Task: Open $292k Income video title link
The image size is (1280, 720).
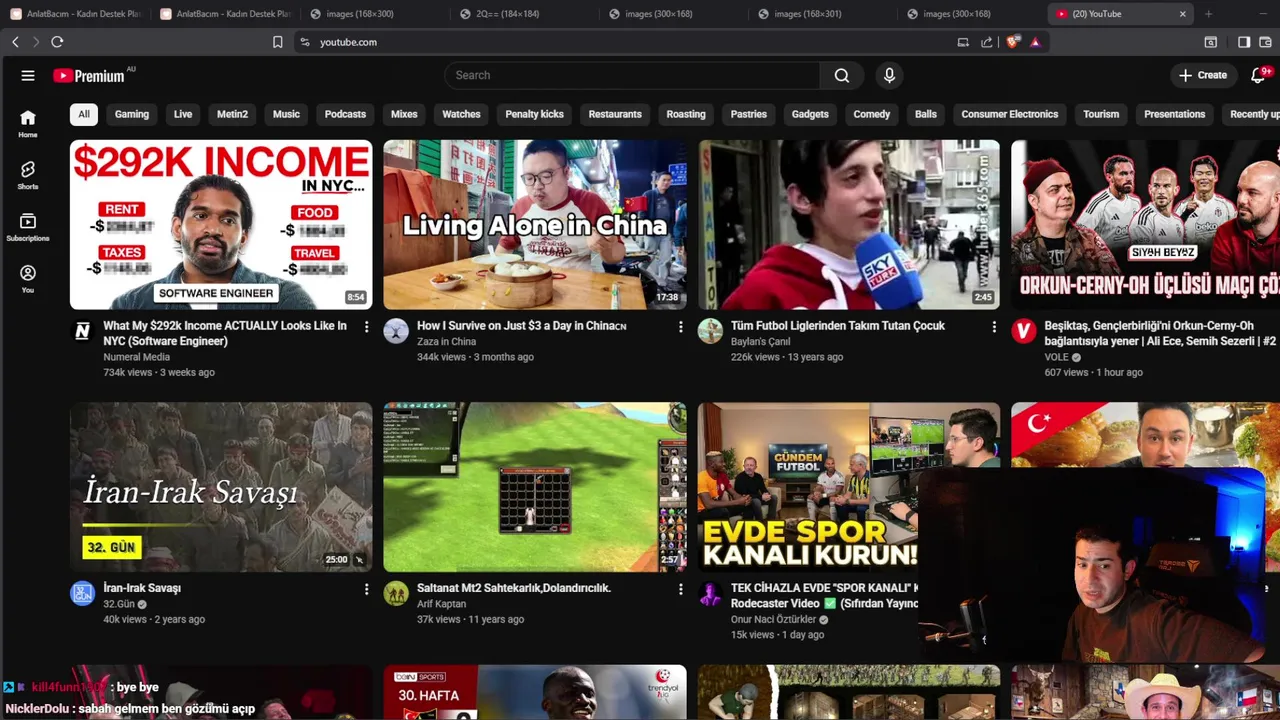Action: tap(225, 333)
